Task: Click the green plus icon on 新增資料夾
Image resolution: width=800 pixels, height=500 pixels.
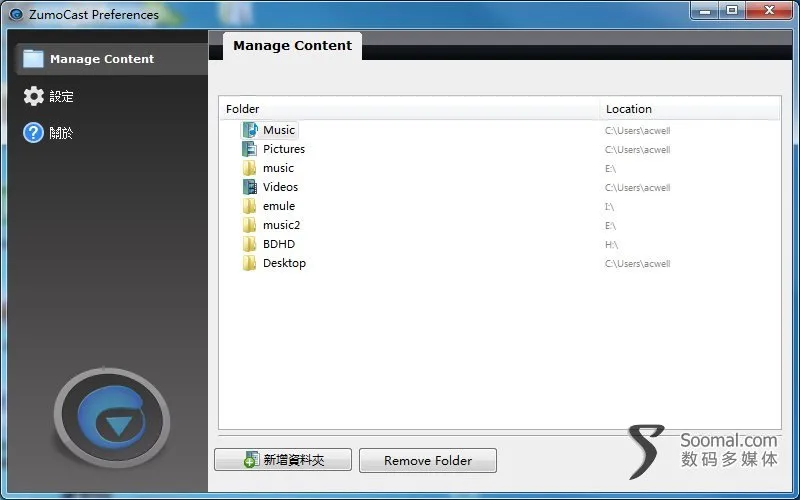Action: [250, 460]
